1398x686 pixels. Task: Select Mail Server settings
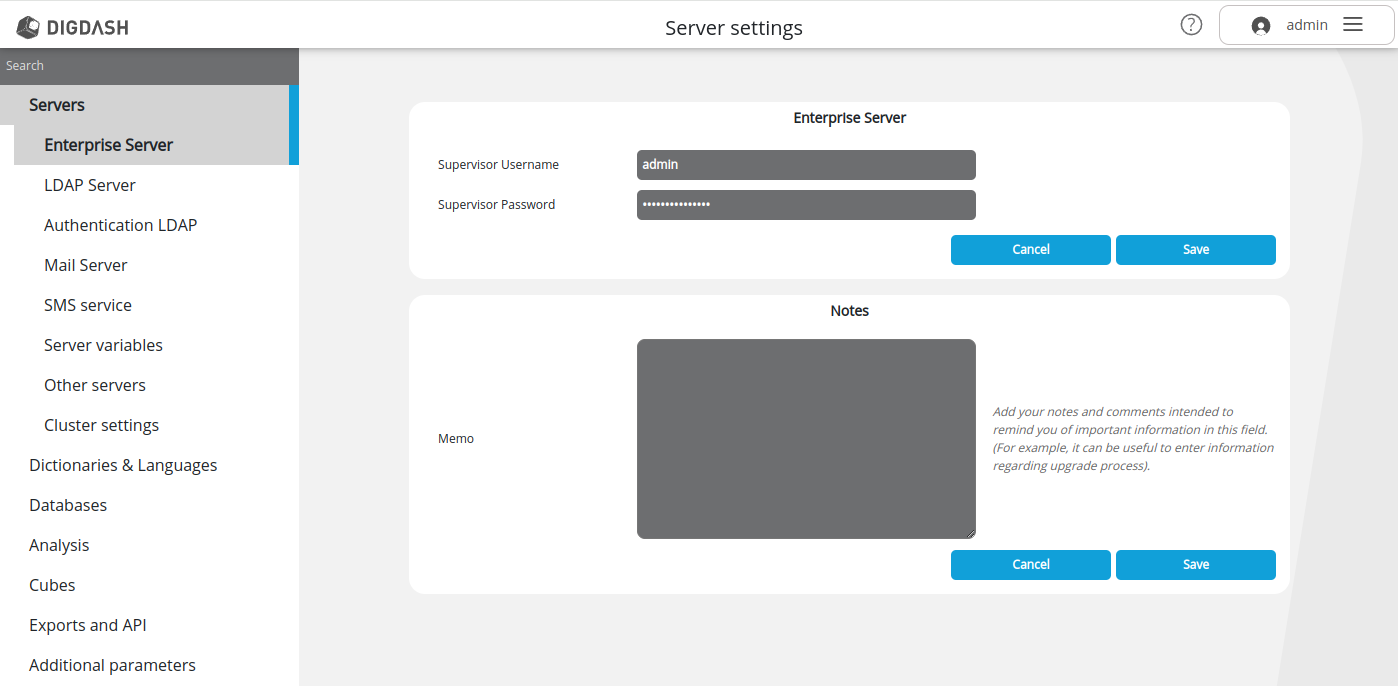85,265
